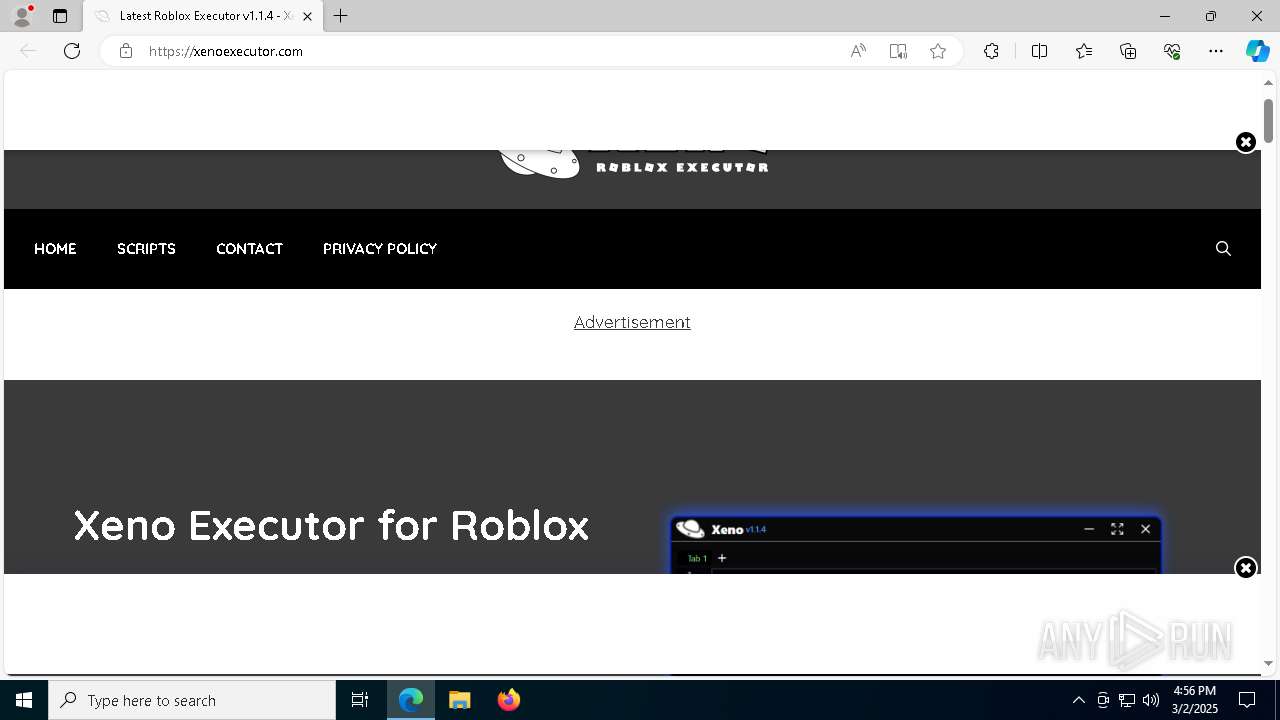Open a new browser tab

coord(341,16)
